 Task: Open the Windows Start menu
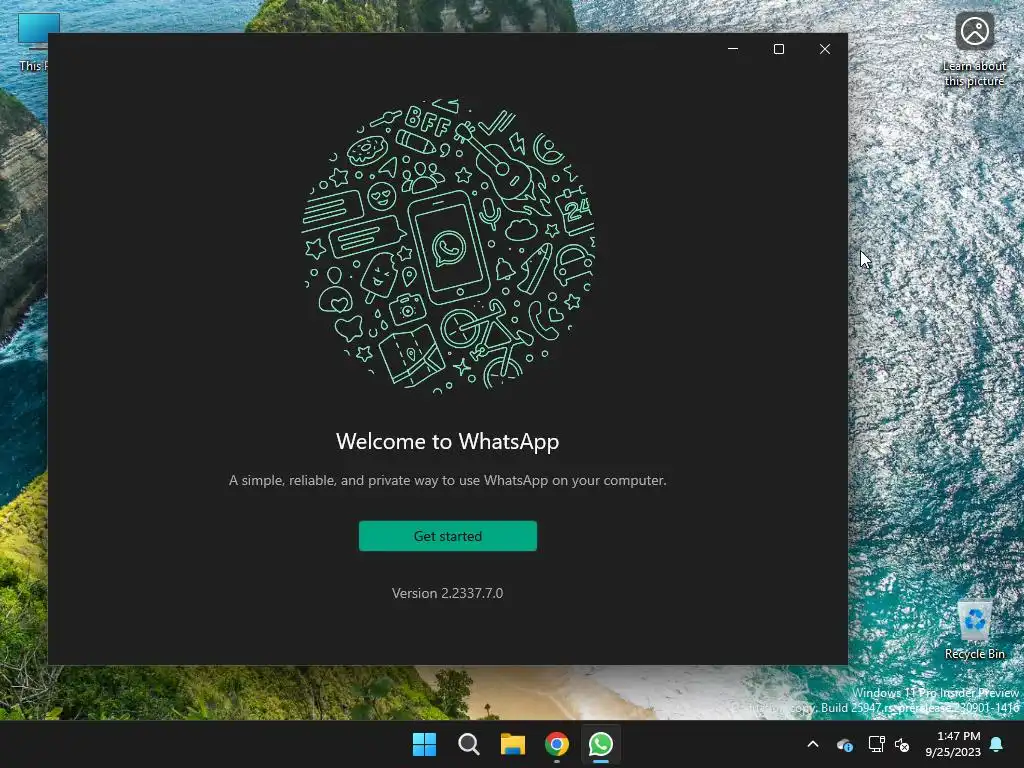424,744
